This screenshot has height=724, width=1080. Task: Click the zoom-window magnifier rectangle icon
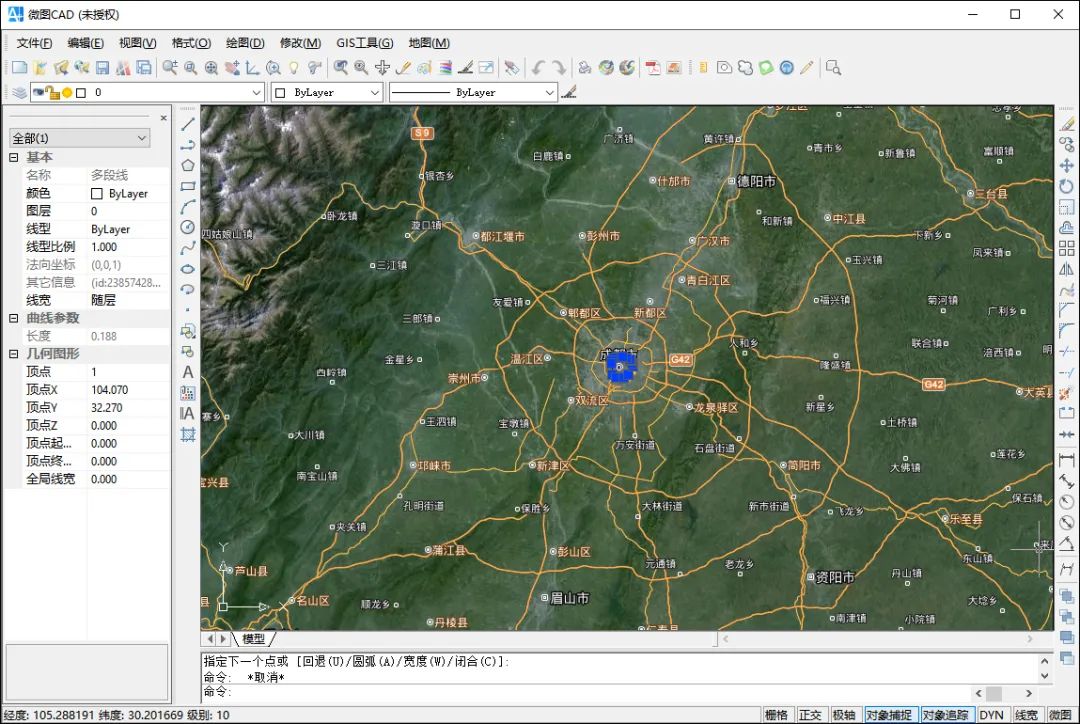[x=833, y=68]
